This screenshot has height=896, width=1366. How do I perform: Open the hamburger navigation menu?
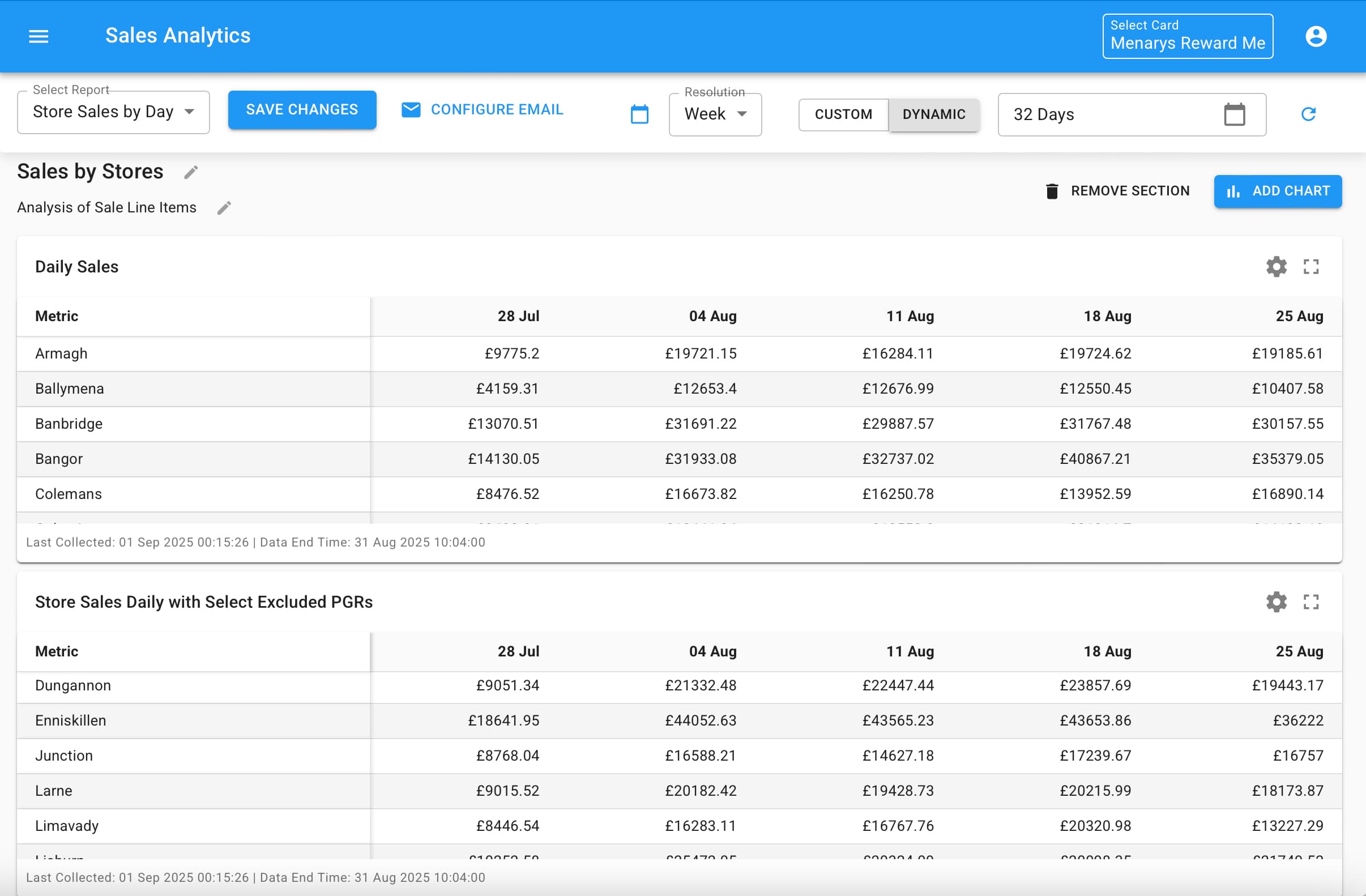coord(39,36)
